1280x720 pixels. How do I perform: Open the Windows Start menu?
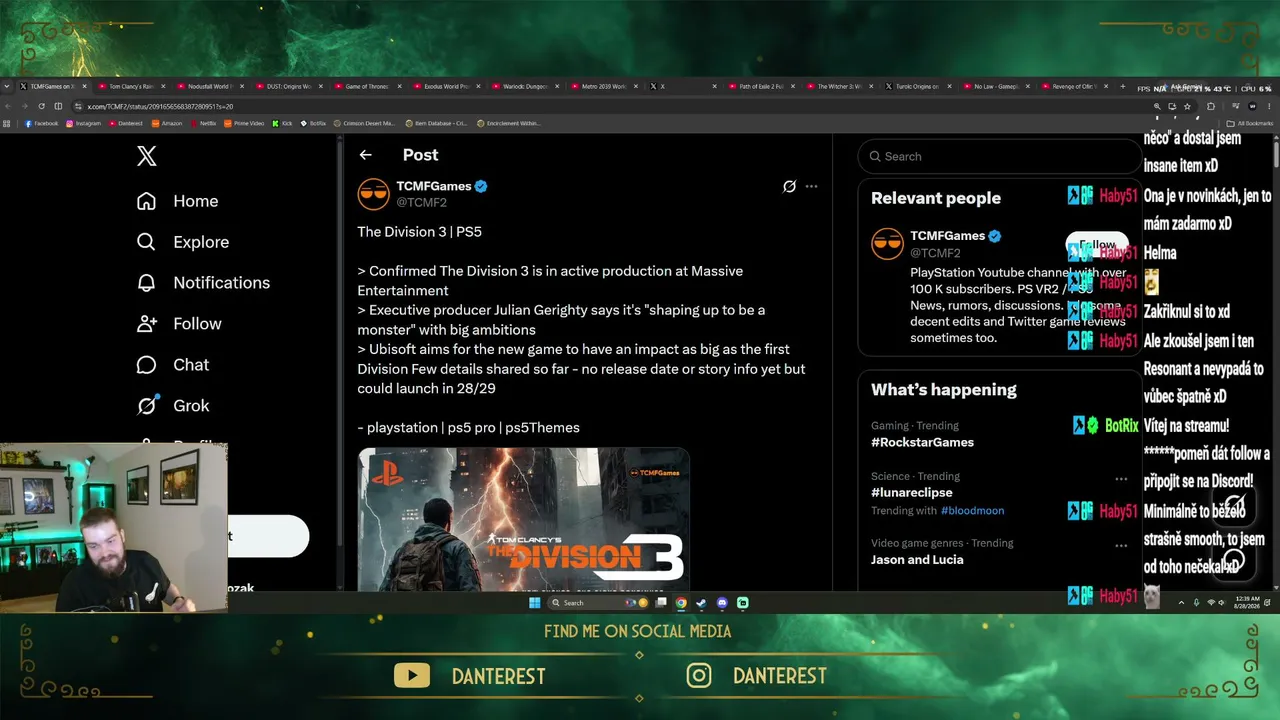tap(534, 603)
